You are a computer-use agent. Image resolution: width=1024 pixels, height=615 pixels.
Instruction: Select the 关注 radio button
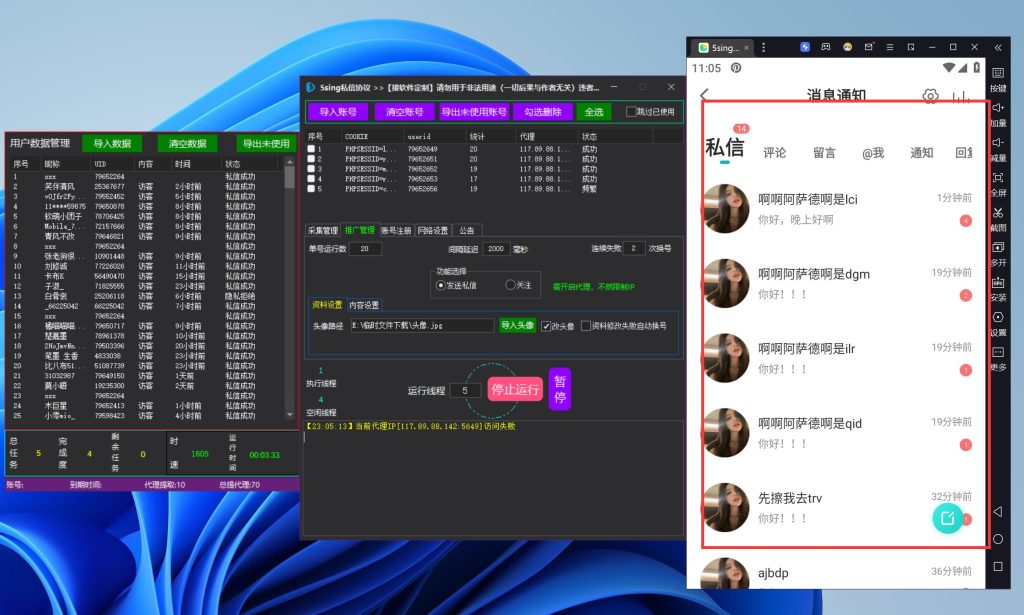tap(511, 285)
